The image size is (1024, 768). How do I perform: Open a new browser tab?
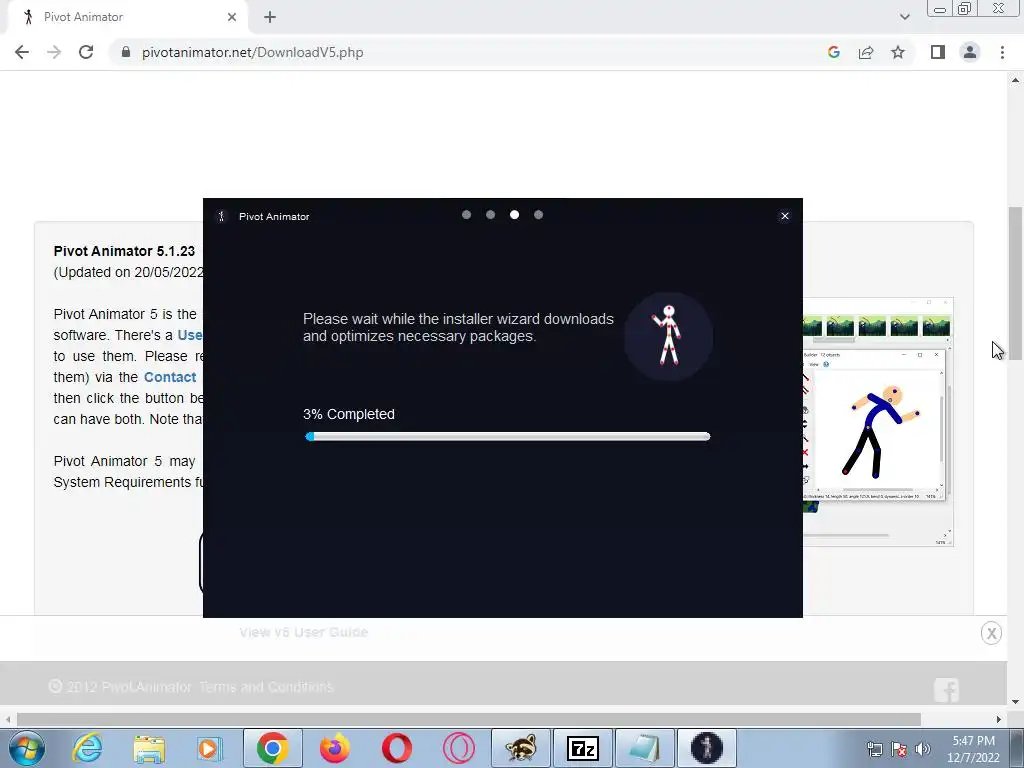[270, 17]
